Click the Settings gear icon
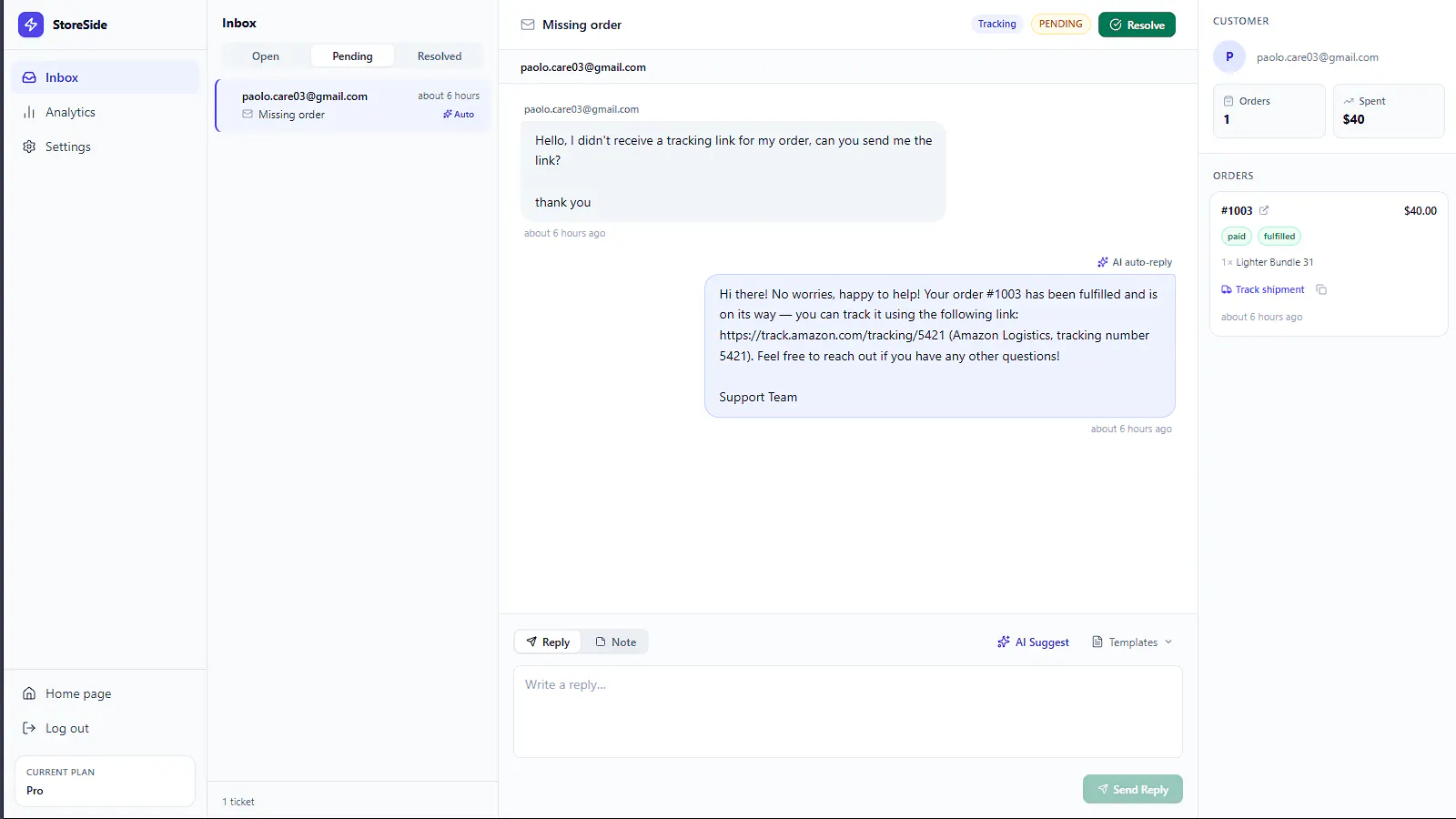 pos(29,147)
